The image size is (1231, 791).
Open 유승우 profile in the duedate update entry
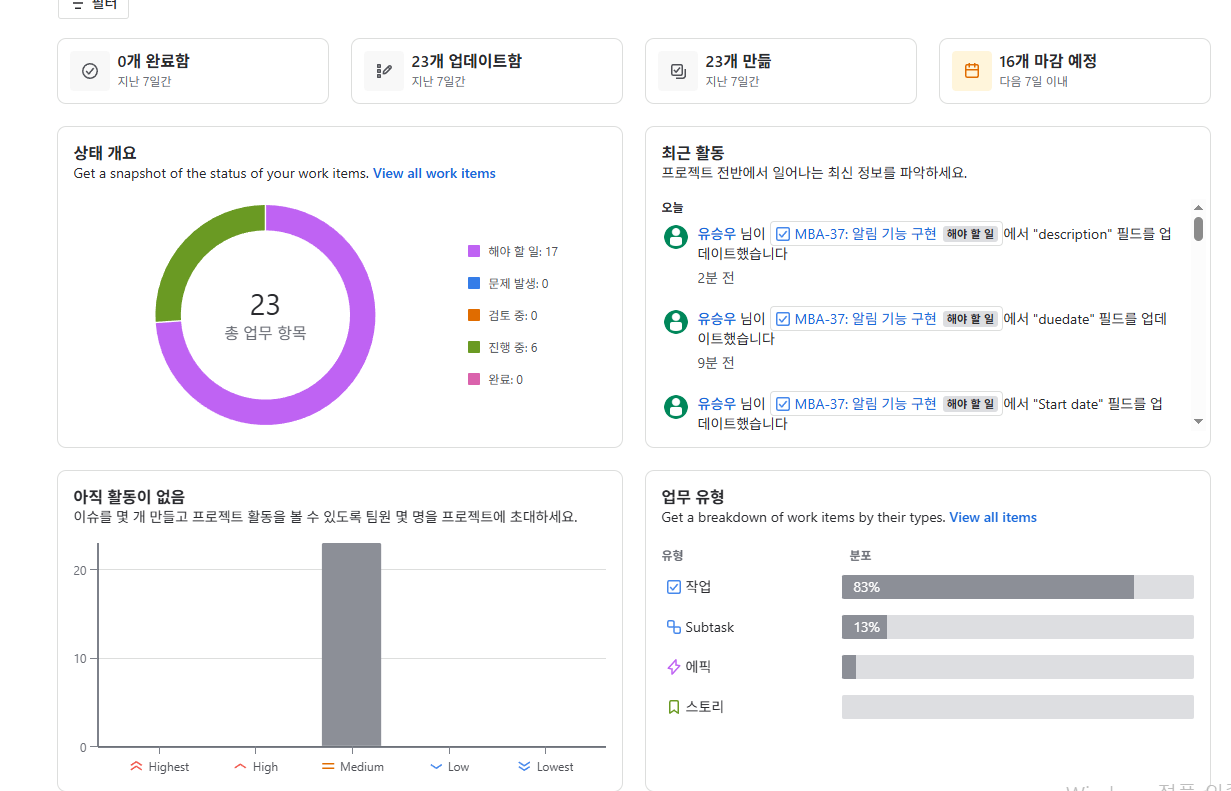(717, 319)
